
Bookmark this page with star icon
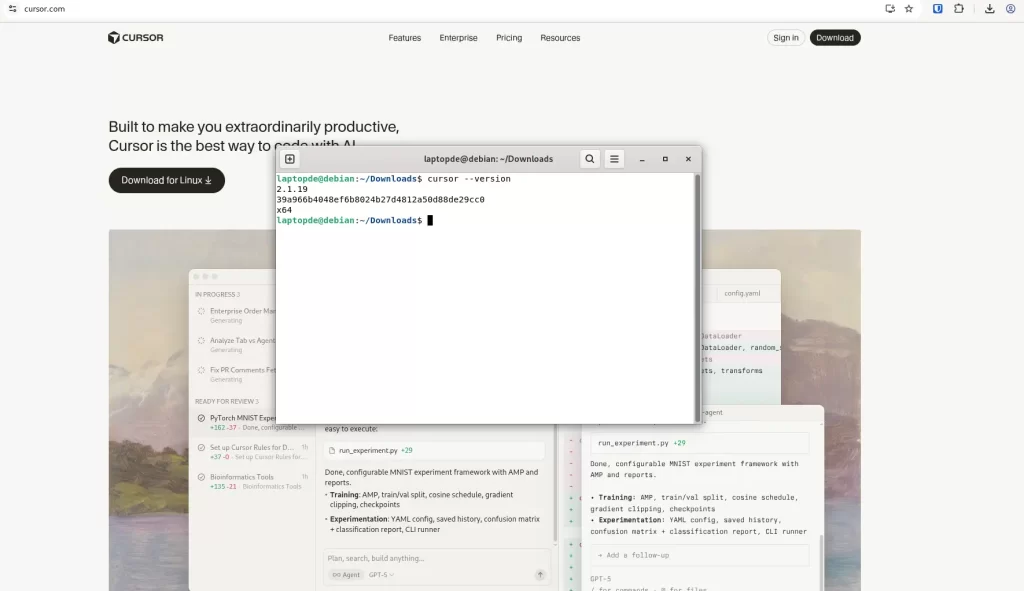[x=909, y=9]
